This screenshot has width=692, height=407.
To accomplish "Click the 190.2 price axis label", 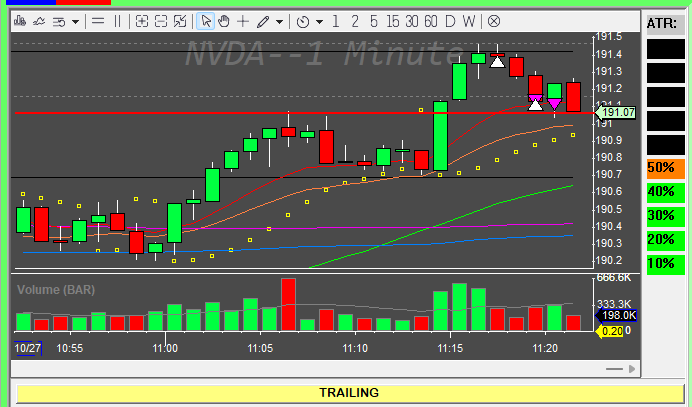I will point(609,260).
